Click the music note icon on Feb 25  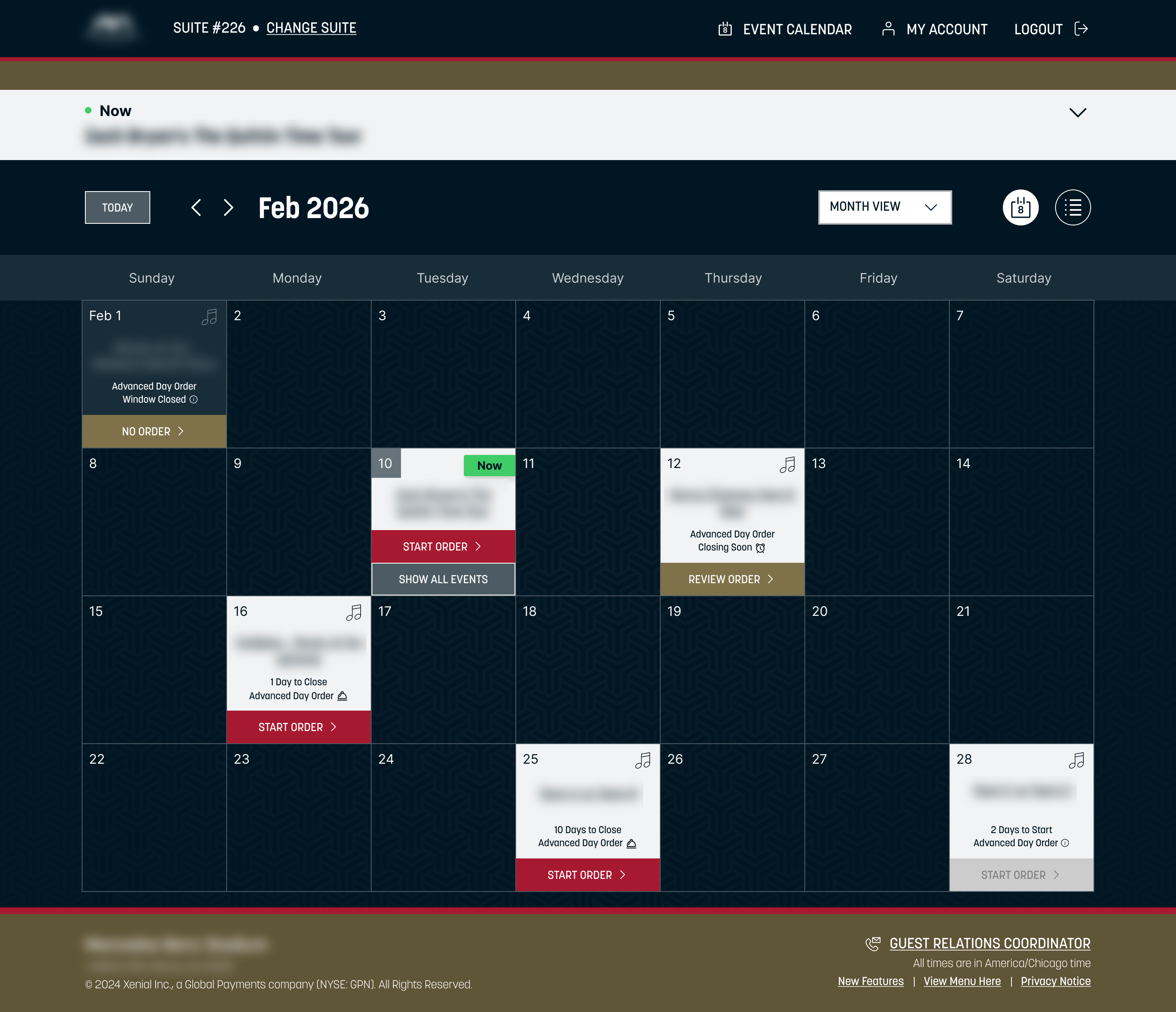point(643,760)
